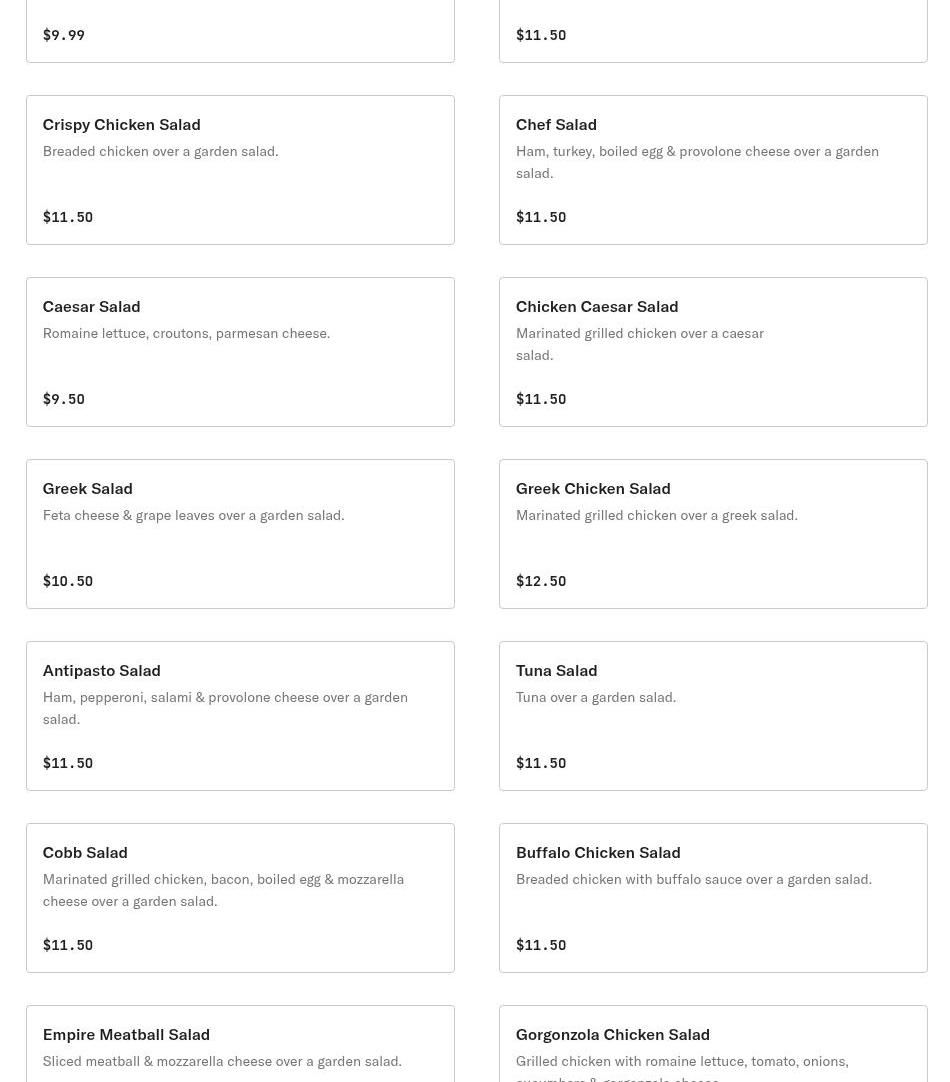Open the Chicken Caesar Salad card

coord(713,352)
